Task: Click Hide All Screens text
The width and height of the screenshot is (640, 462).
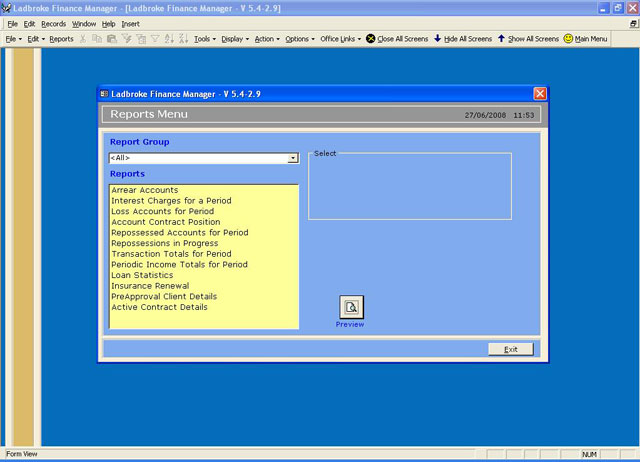Action: click(x=468, y=39)
